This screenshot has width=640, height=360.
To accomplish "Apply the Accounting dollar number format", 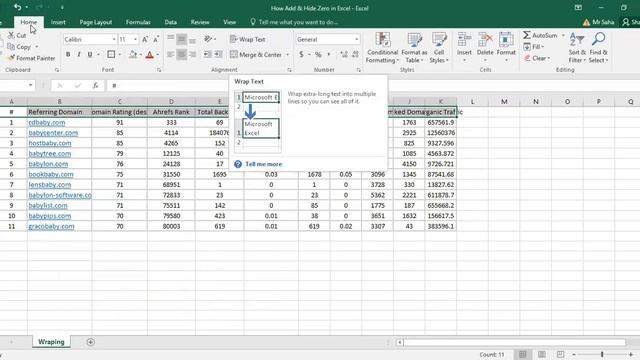I will pyautogui.click(x=301, y=54).
